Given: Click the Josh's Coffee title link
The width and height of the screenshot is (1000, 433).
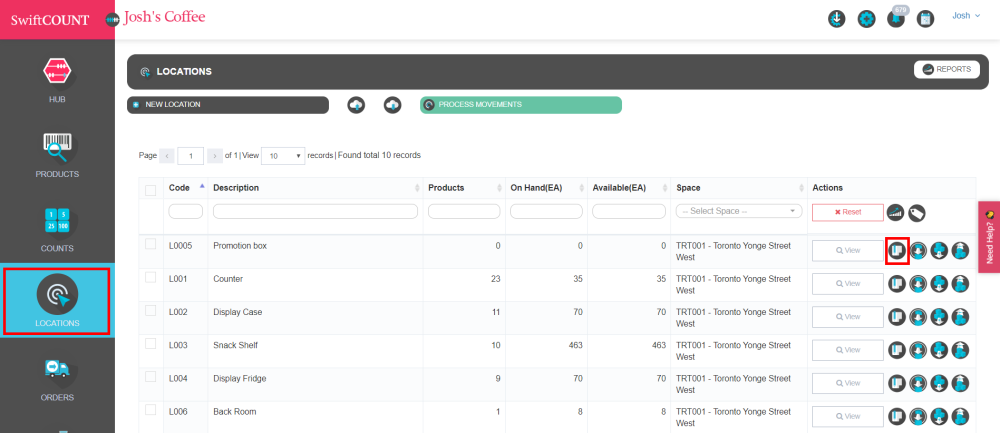Looking at the screenshot, I should (x=165, y=17).
